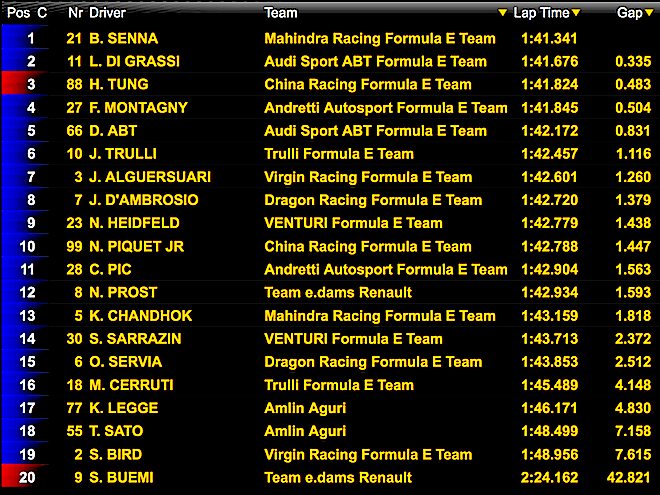Sort by the Driver column header
Viewport: 660px width, 495px height.
coord(108,13)
